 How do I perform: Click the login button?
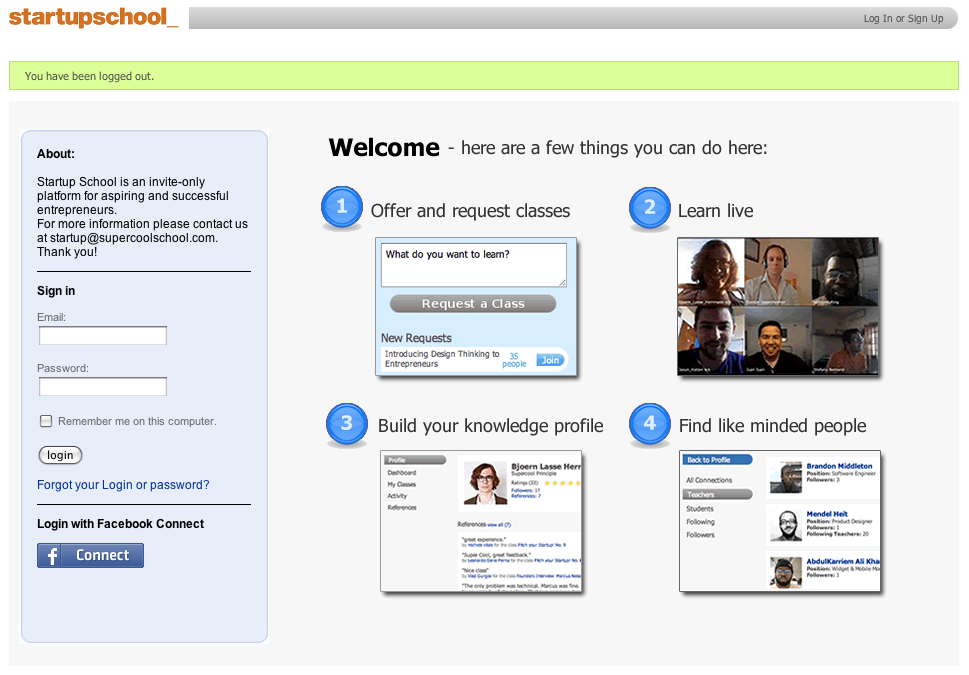coord(60,455)
